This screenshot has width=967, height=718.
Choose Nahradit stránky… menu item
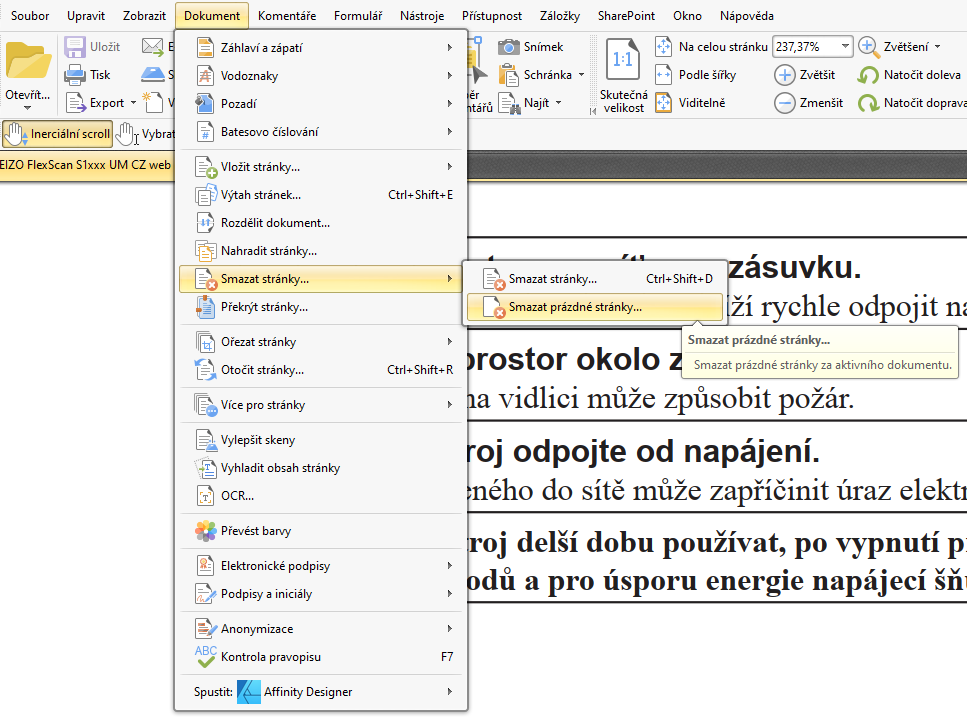[321, 251]
